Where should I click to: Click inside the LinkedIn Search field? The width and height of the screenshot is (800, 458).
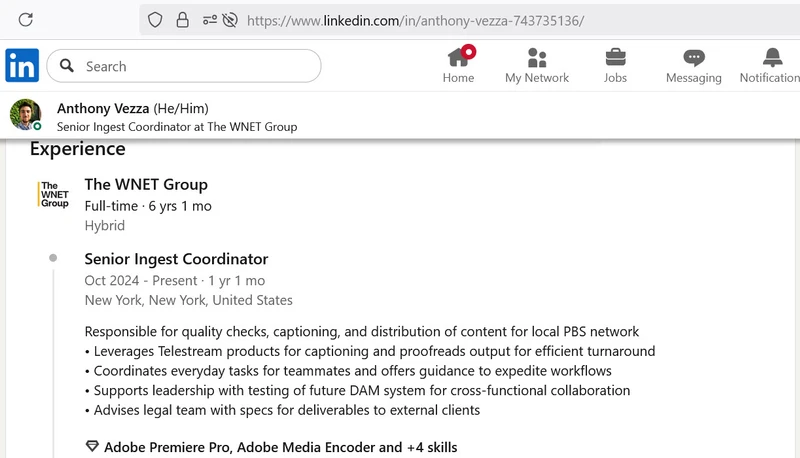tap(190, 66)
